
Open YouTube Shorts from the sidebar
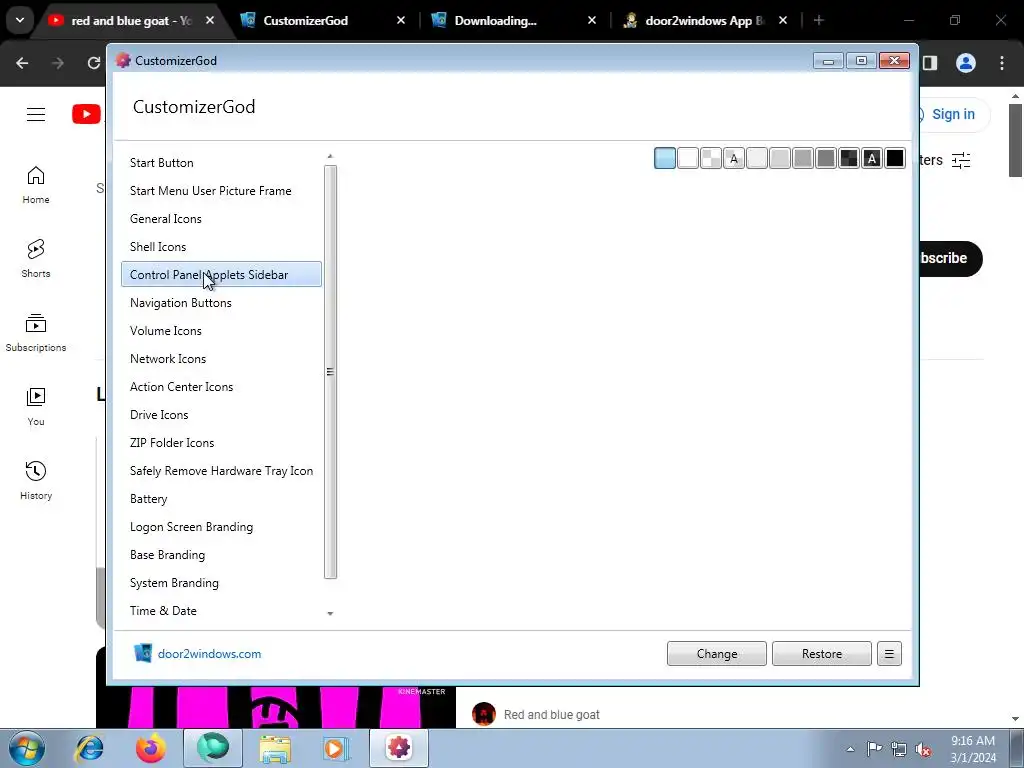tap(36, 259)
